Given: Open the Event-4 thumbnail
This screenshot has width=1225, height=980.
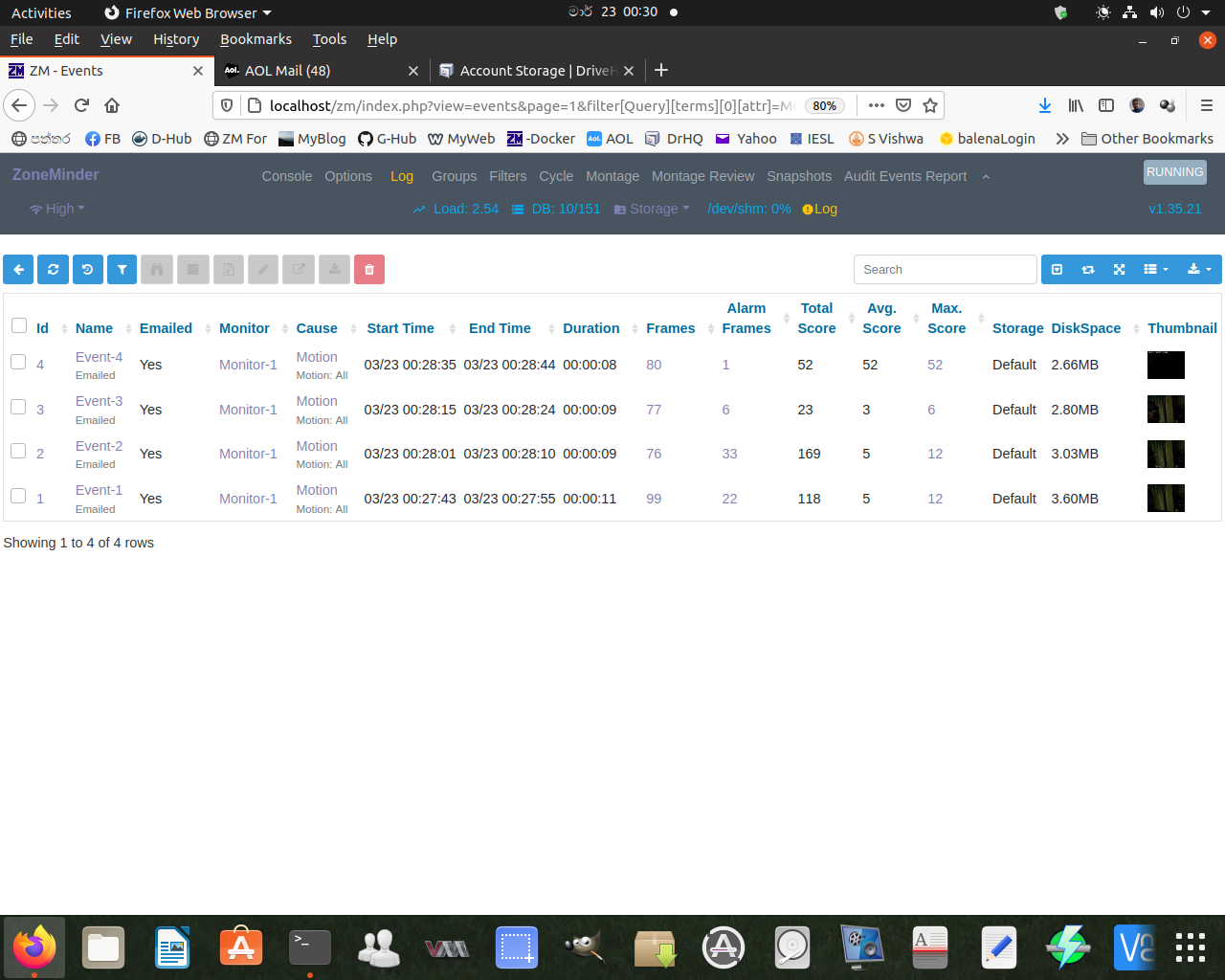Looking at the screenshot, I should point(1166,365).
